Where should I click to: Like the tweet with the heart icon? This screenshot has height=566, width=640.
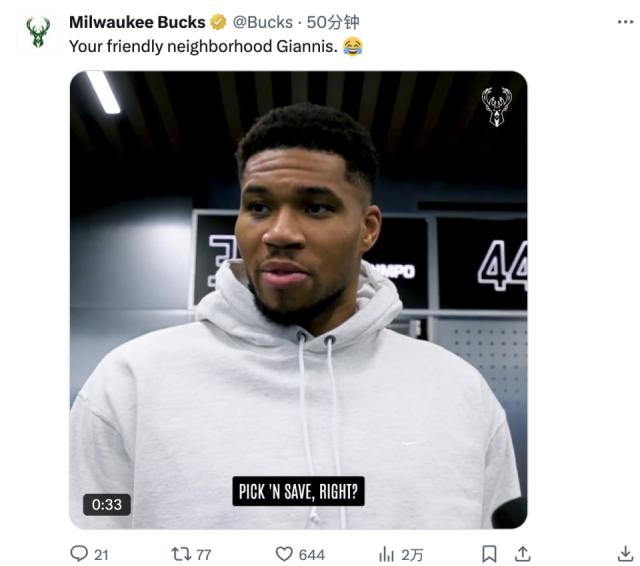[284, 553]
